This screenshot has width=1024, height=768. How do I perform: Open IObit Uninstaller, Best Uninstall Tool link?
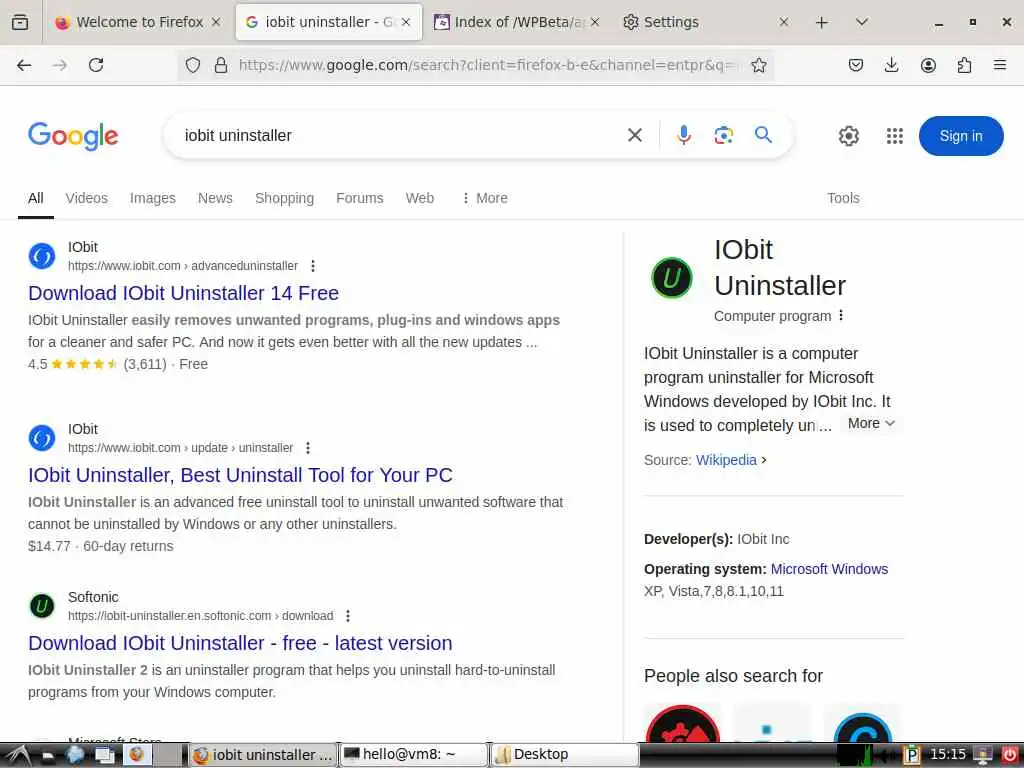click(x=240, y=475)
